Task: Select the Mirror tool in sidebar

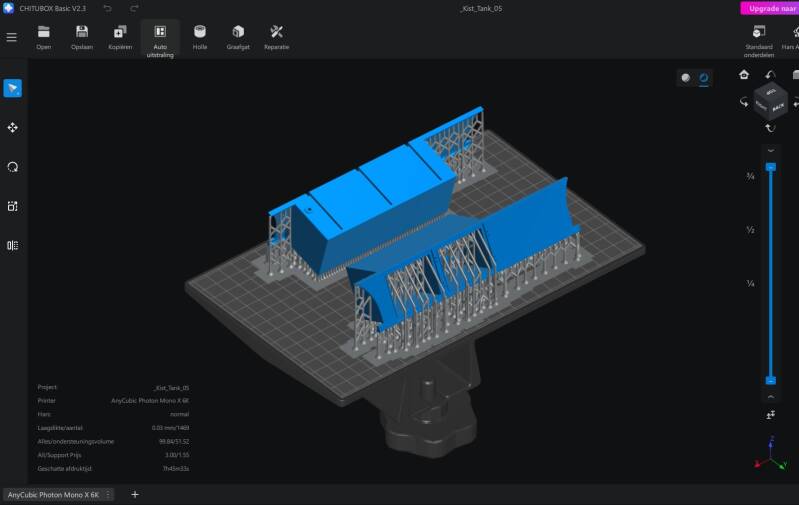Action: pos(12,245)
